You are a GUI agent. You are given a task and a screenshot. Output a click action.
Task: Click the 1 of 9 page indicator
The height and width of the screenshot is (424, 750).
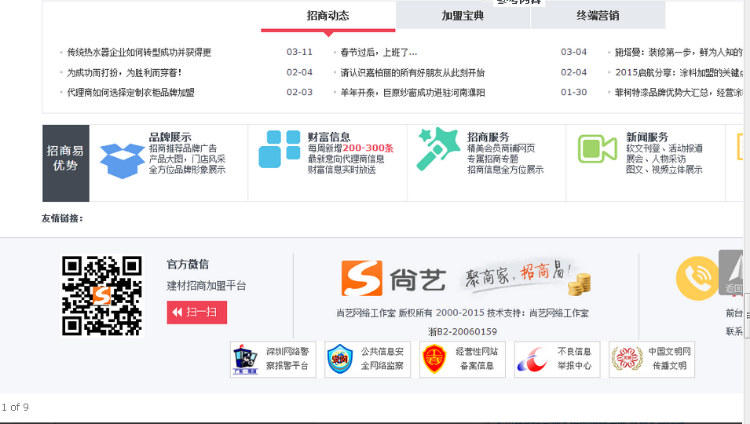(15, 407)
